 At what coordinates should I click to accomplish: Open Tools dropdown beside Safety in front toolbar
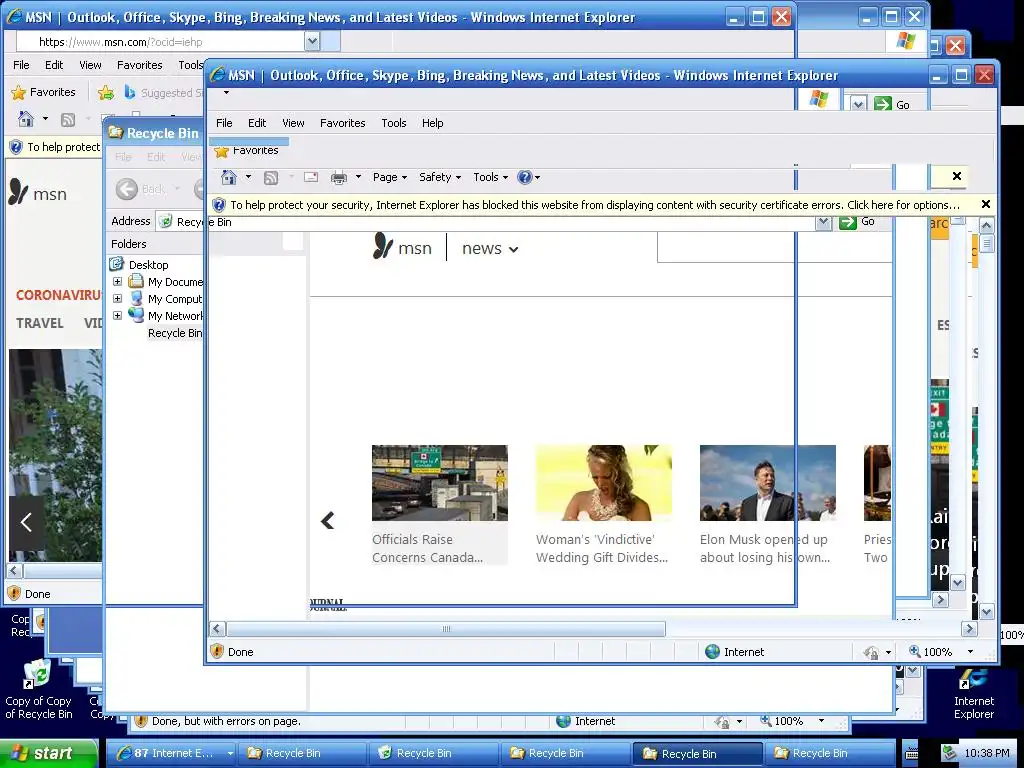tap(490, 177)
